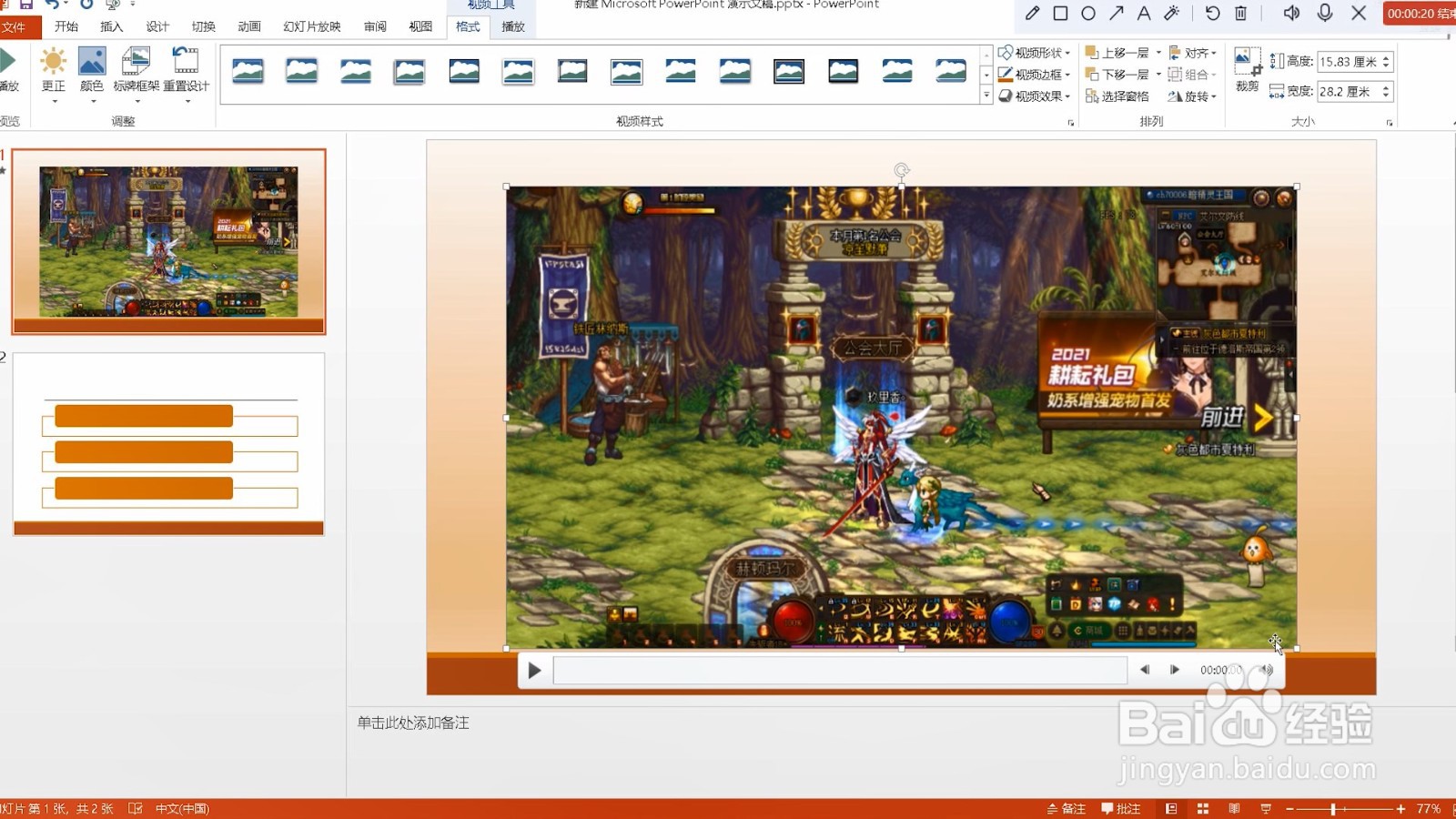Click the notes area 单击此处添加备注
The image size is (1456, 819).
[x=413, y=723]
